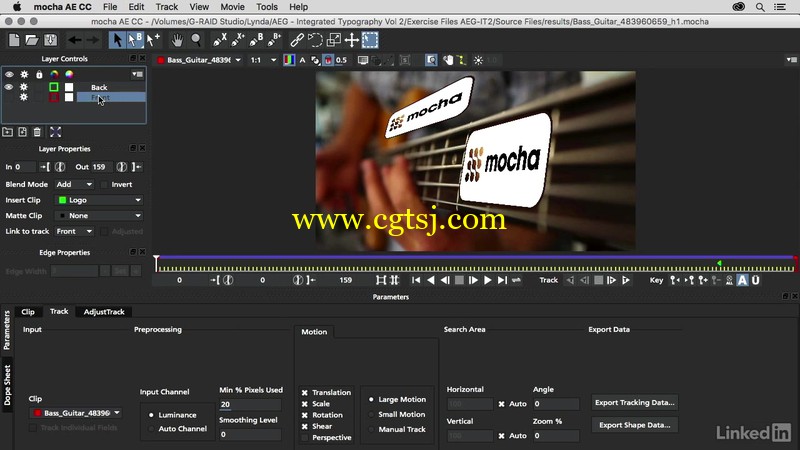
Task: Choose Add X-Spline to layer tool
Action: (238, 40)
